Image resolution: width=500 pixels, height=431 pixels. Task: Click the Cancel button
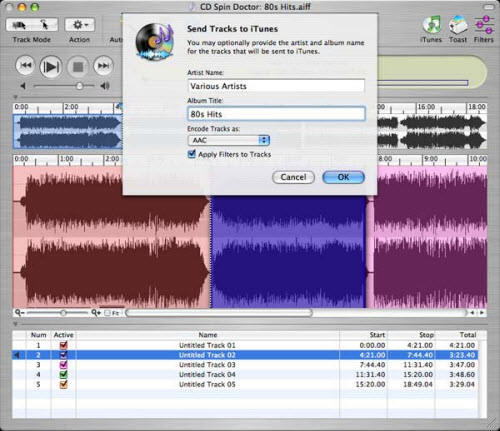293,177
